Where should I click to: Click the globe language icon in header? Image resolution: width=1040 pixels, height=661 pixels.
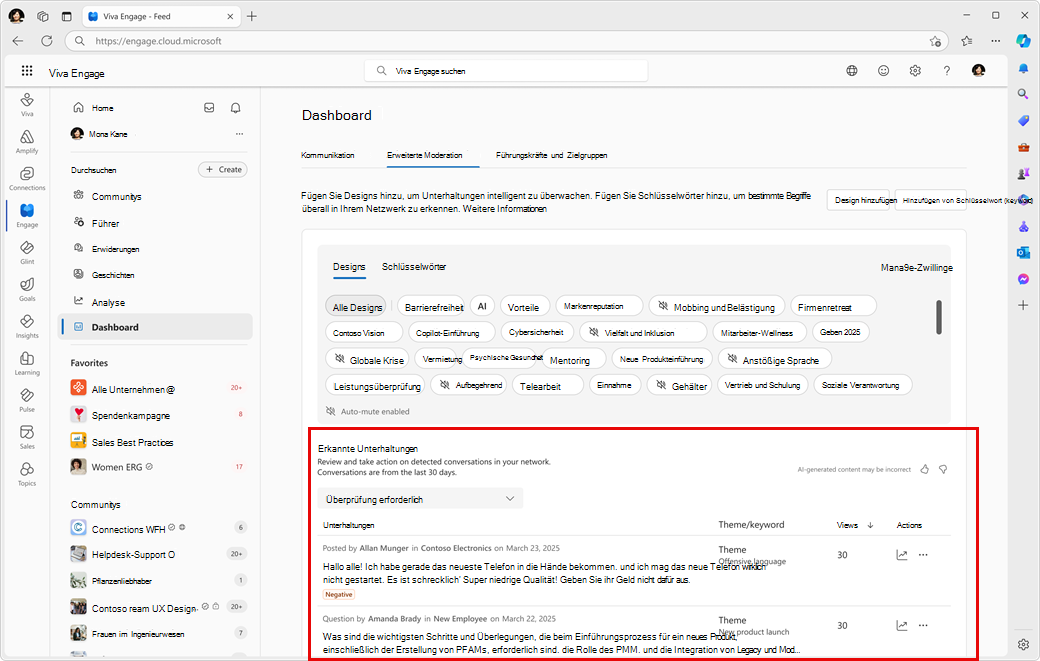852,70
